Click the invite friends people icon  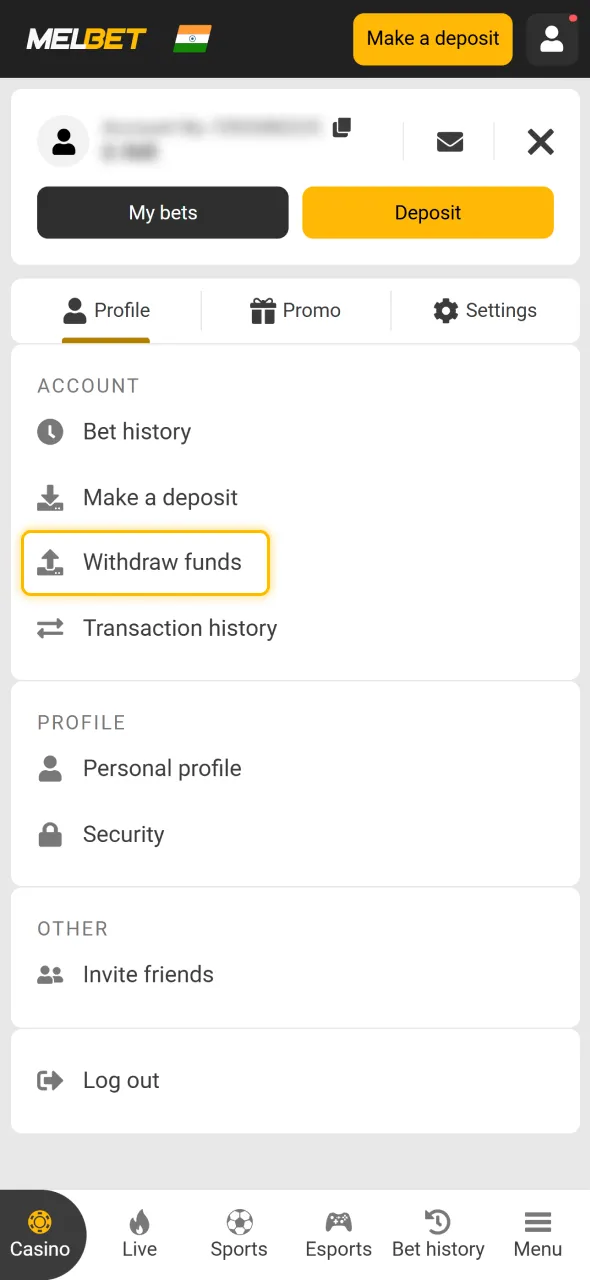(50, 974)
